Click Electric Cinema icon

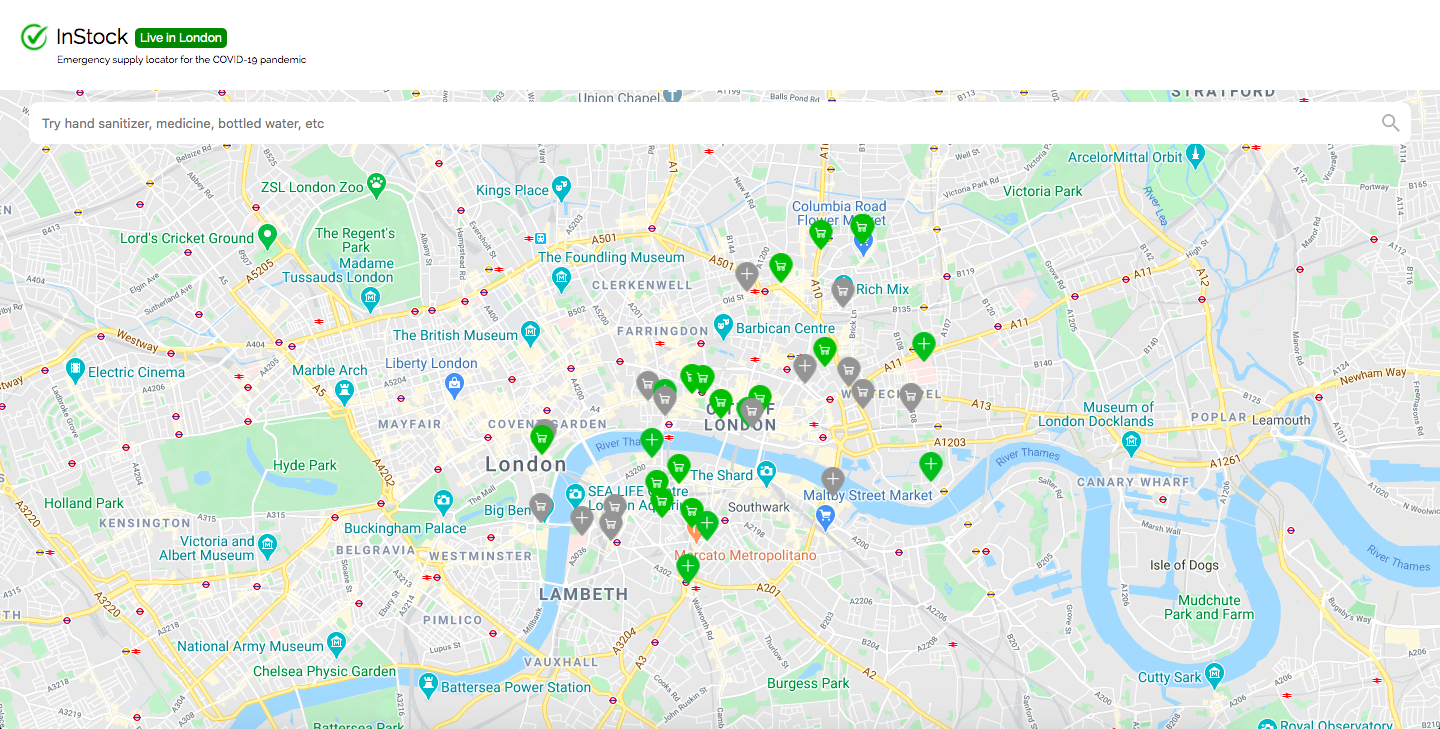pos(75,372)
